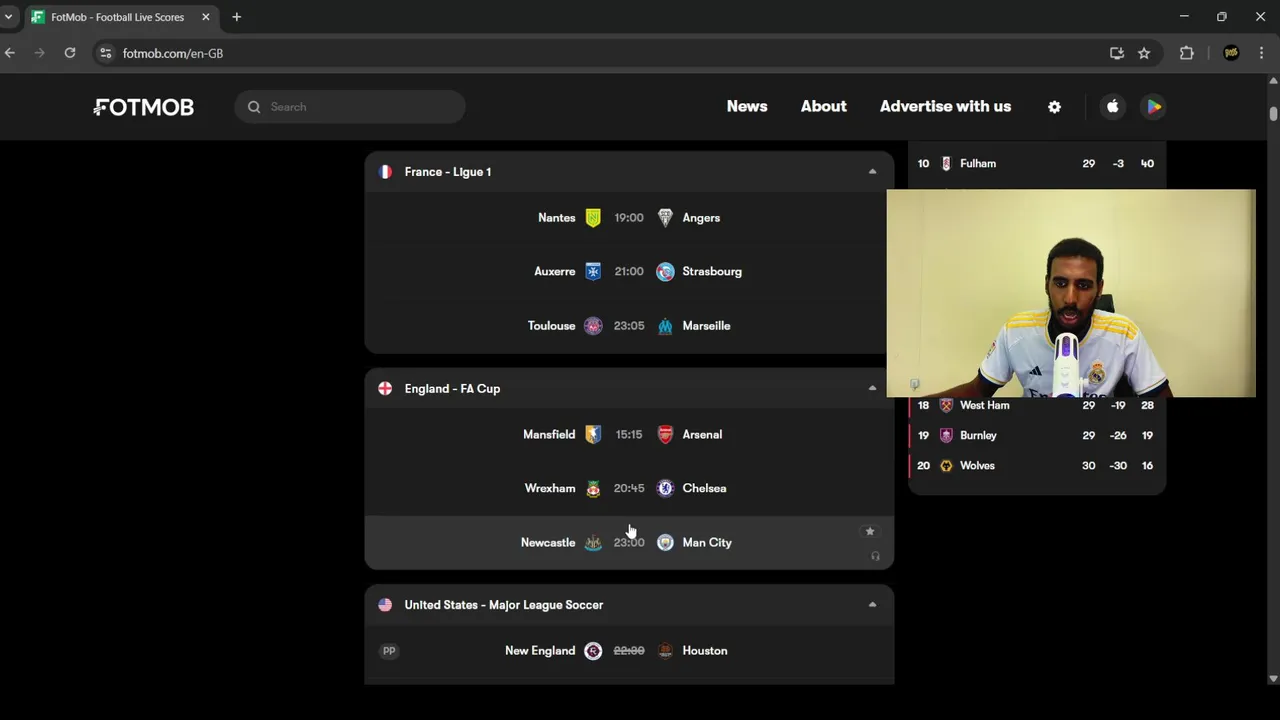1280x720 pixels.
Task: Bookmark this page with star icon
Action: pyautogui.click(x=1144, y=53)
